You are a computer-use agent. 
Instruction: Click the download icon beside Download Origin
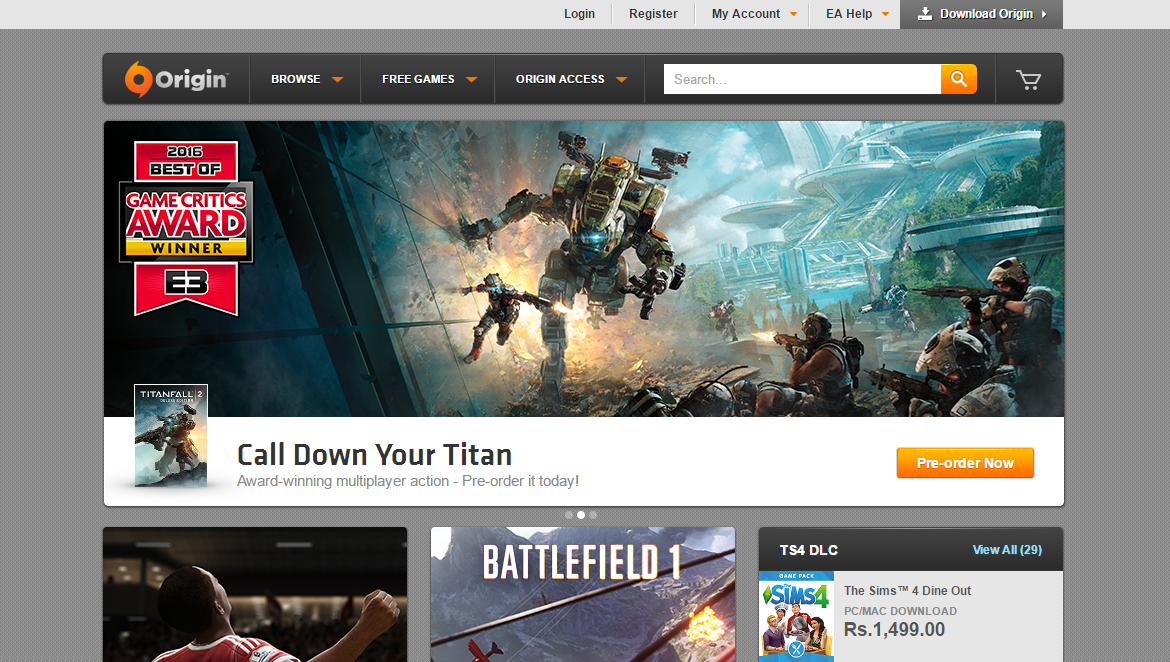coord(925,13)
